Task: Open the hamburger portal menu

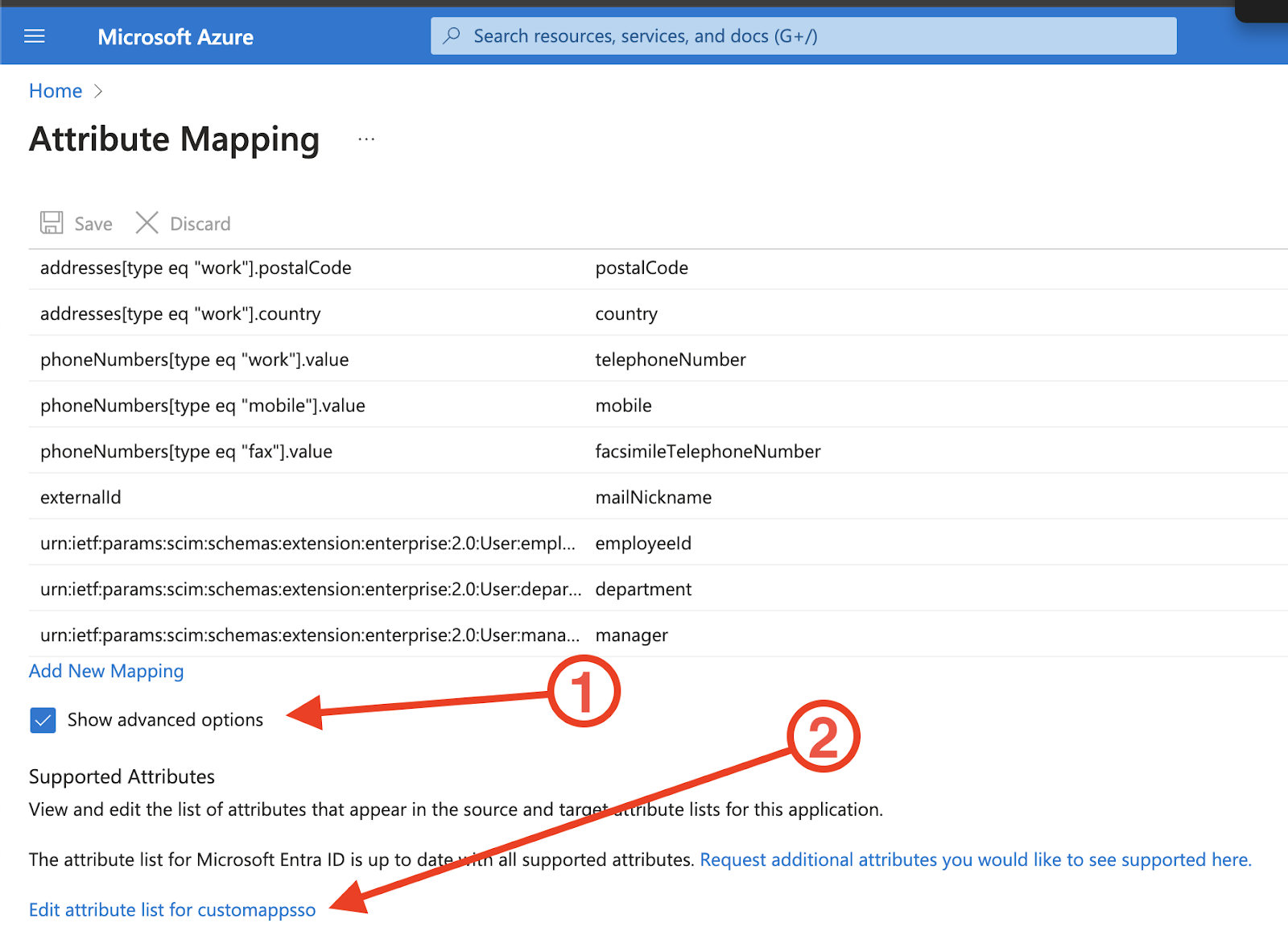Action: [35, 36]
